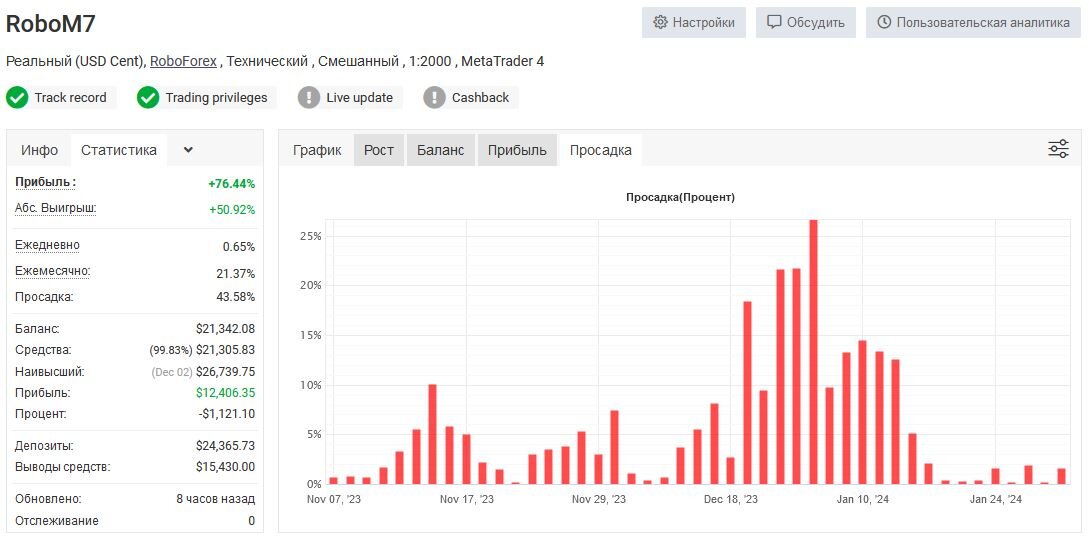Screen dimensions: 1089x538
Task: Click the $24,365.73 deposits value
Action: click(x=226, y=446)
